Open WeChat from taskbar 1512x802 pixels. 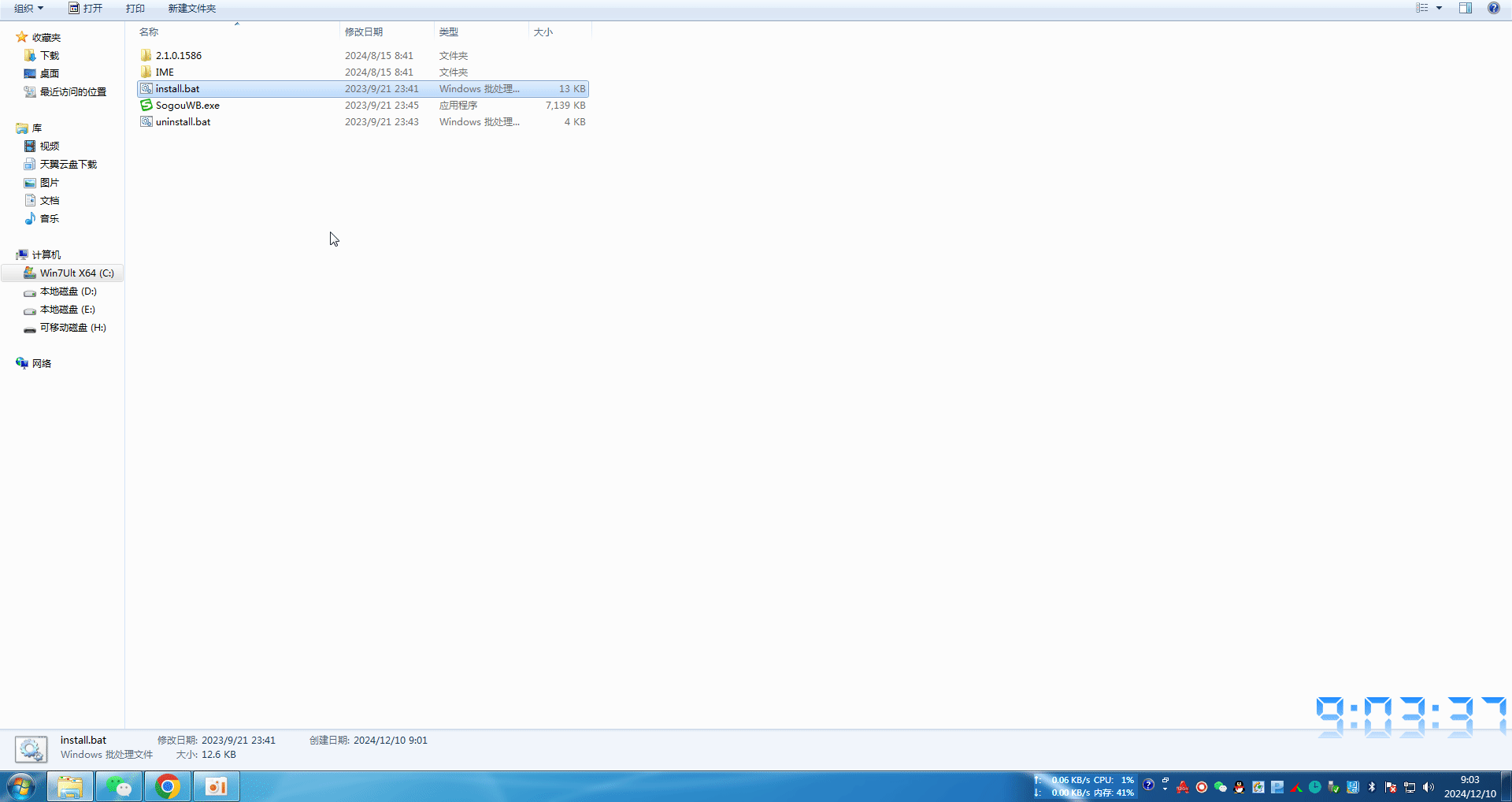(119, 786)
